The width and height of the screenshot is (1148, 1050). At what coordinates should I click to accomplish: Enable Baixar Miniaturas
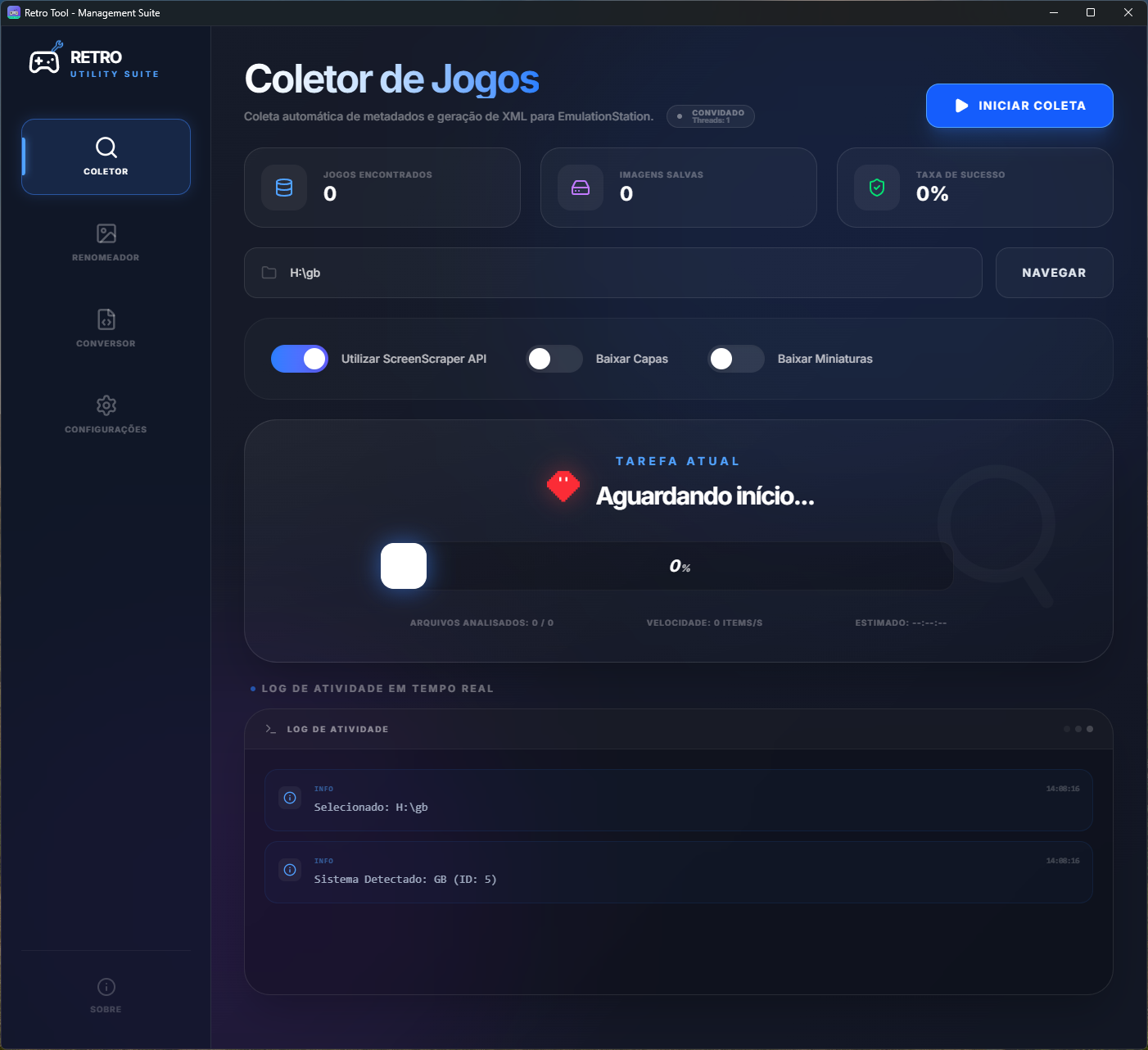click(x=735, y=359)
